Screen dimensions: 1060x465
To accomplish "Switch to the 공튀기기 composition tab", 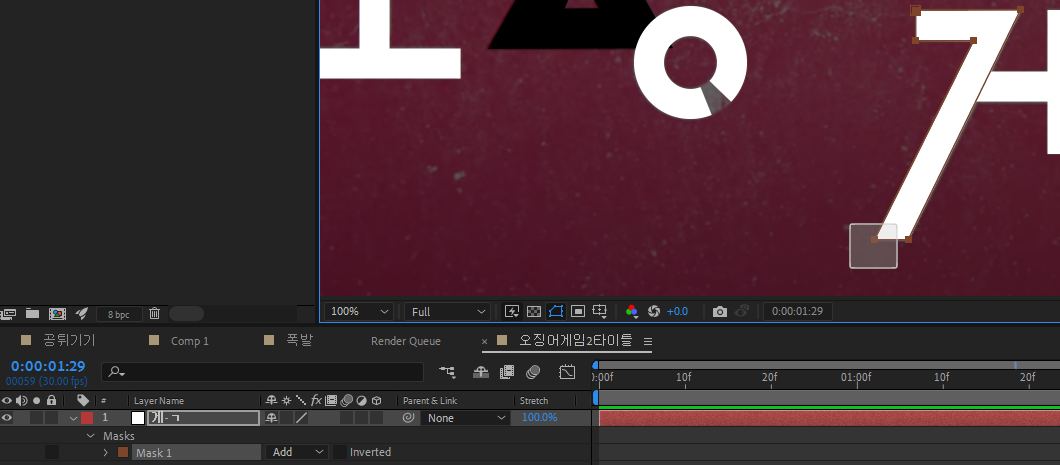I will [x=69, y=340].
